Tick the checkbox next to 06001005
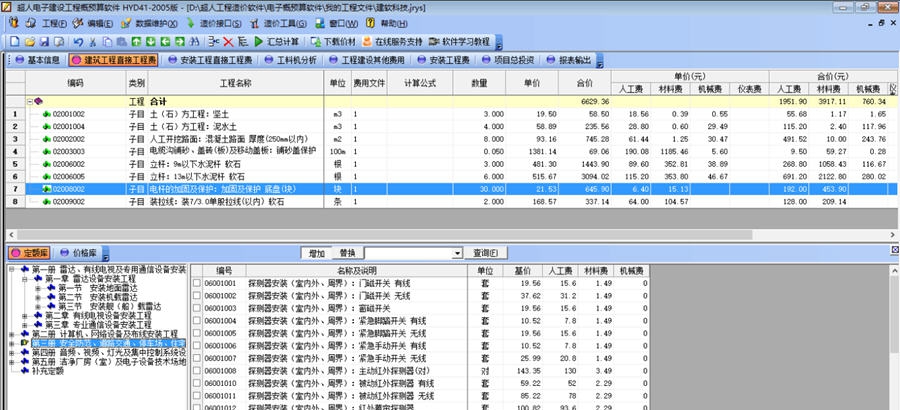This screenshot has width=900, height=410. 197,333
